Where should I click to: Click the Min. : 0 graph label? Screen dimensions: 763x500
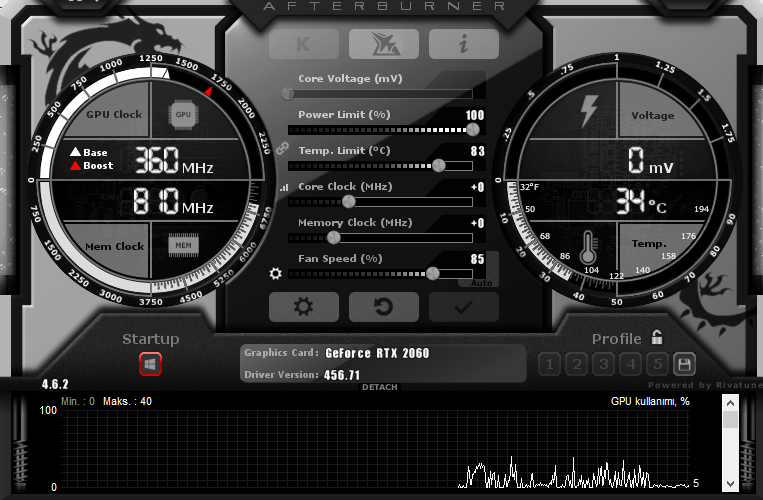click(x=78, y=401)
